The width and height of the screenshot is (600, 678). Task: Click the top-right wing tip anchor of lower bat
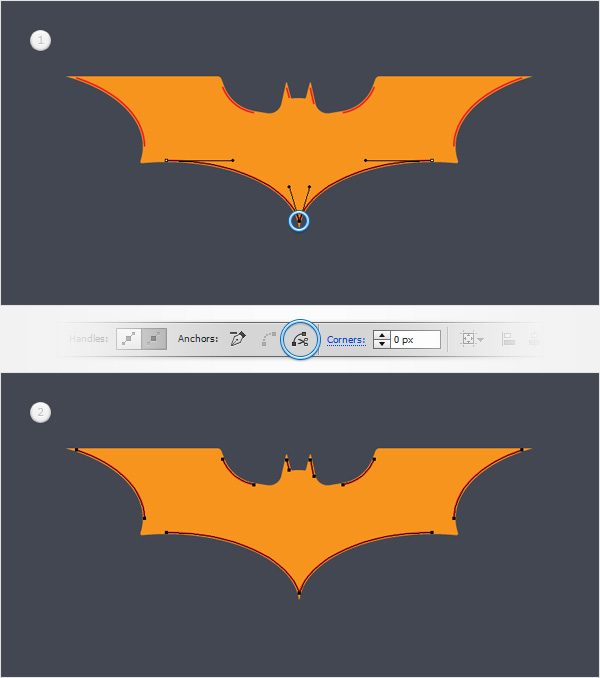(522, 450)
